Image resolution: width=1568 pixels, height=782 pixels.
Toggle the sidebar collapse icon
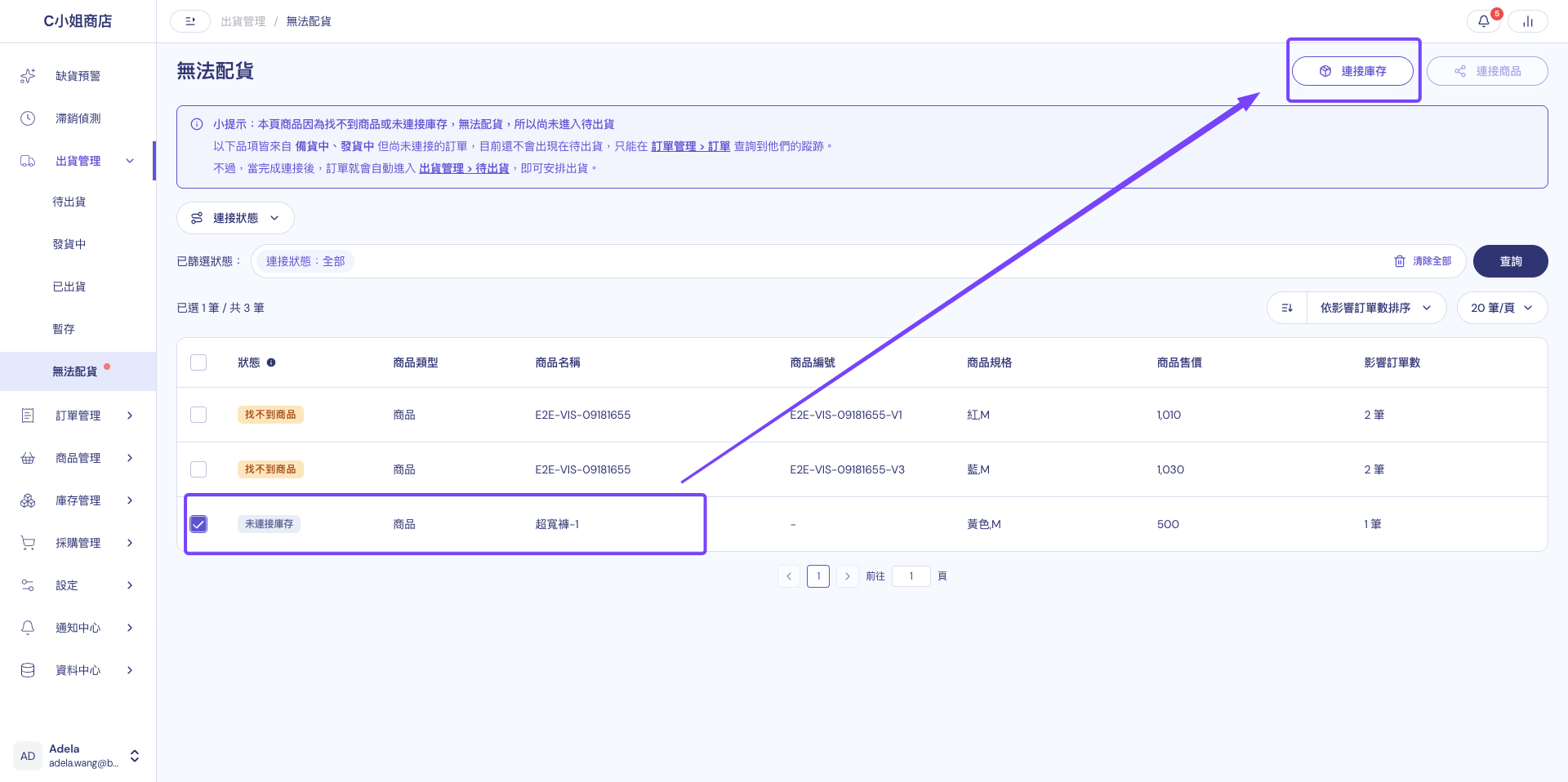point(190,21)
